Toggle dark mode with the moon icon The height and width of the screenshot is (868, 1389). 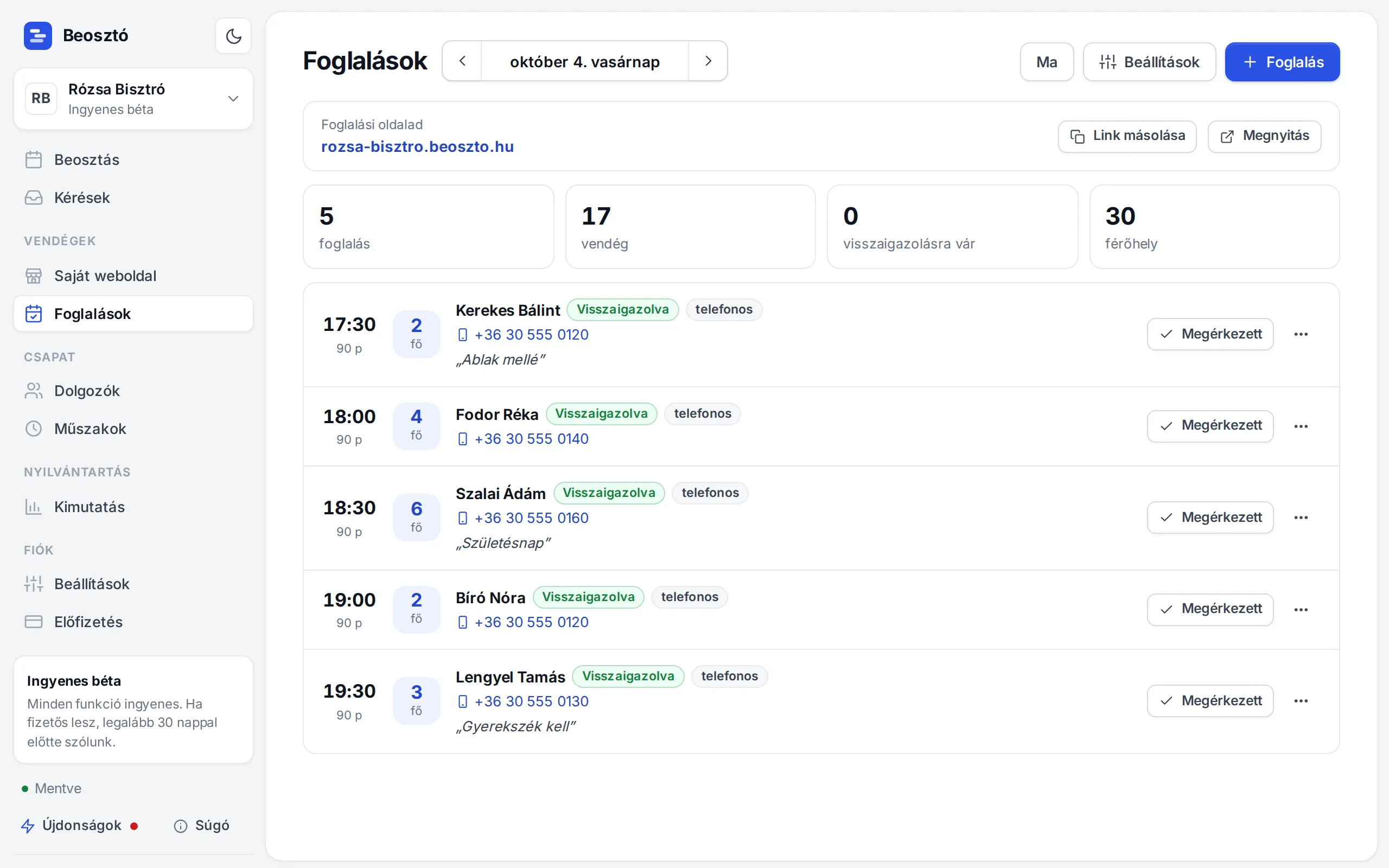[233, 36]
